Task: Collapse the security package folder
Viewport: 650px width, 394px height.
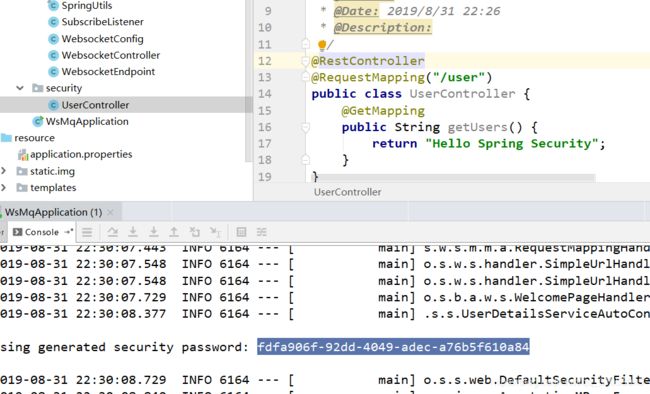Action: point(19,88)
